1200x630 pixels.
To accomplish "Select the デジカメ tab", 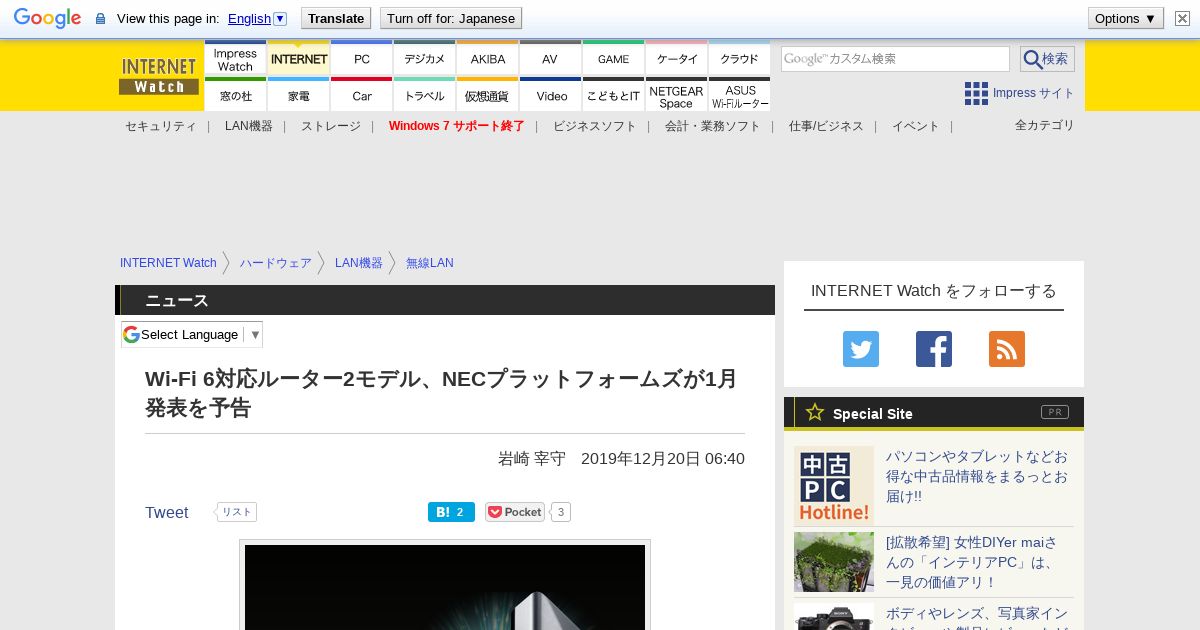I will 424,60.
